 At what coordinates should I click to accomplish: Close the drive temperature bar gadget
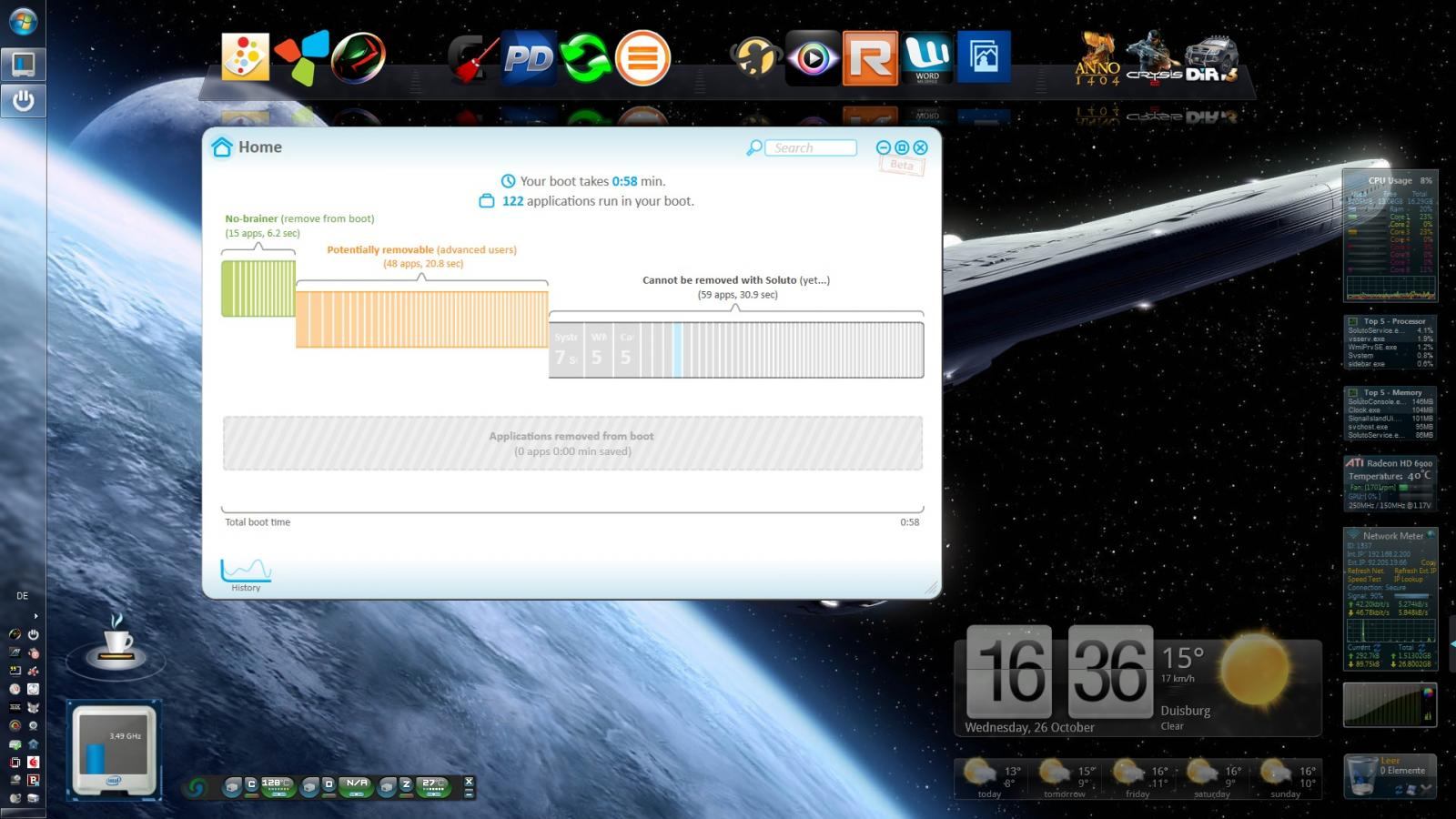469,782
